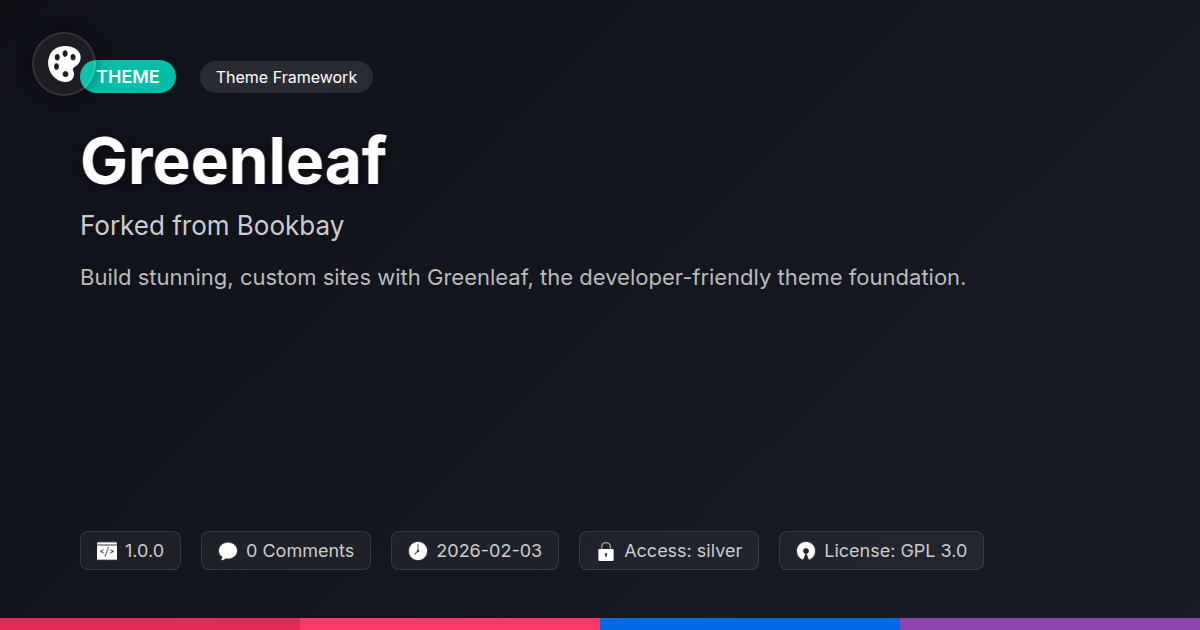Image resolution: width=1200 pixels, height=630 pixels.
Task: Click the pink color bar segment
Action: coord(450,623)
